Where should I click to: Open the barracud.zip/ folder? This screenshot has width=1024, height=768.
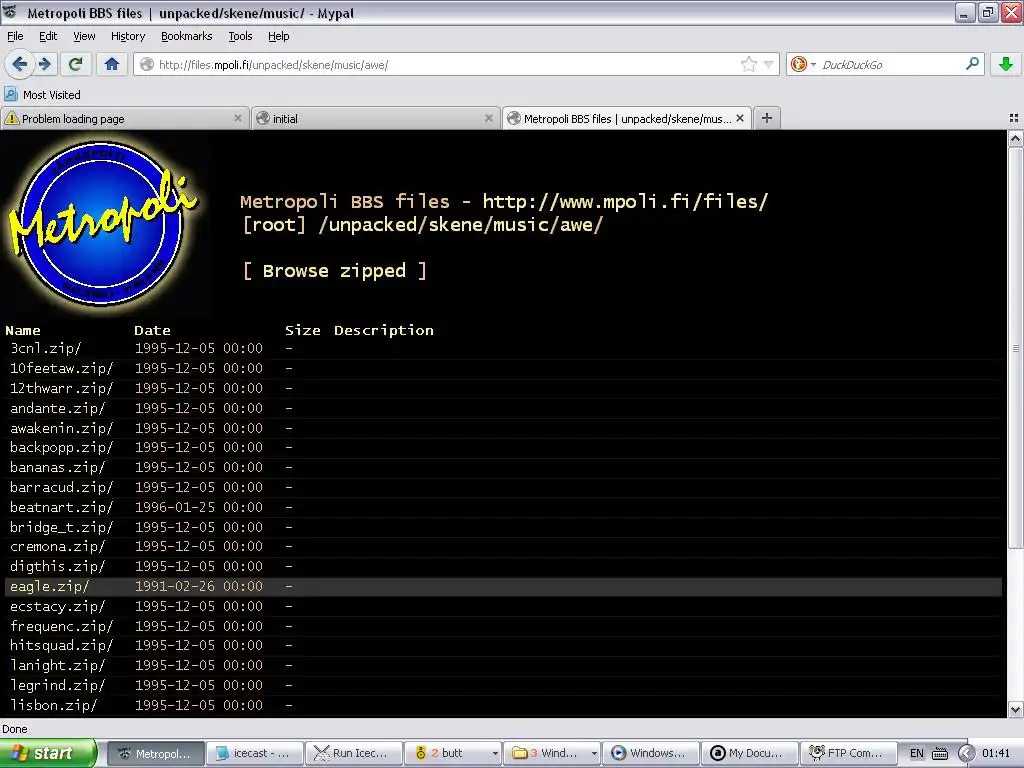[61, 487]
